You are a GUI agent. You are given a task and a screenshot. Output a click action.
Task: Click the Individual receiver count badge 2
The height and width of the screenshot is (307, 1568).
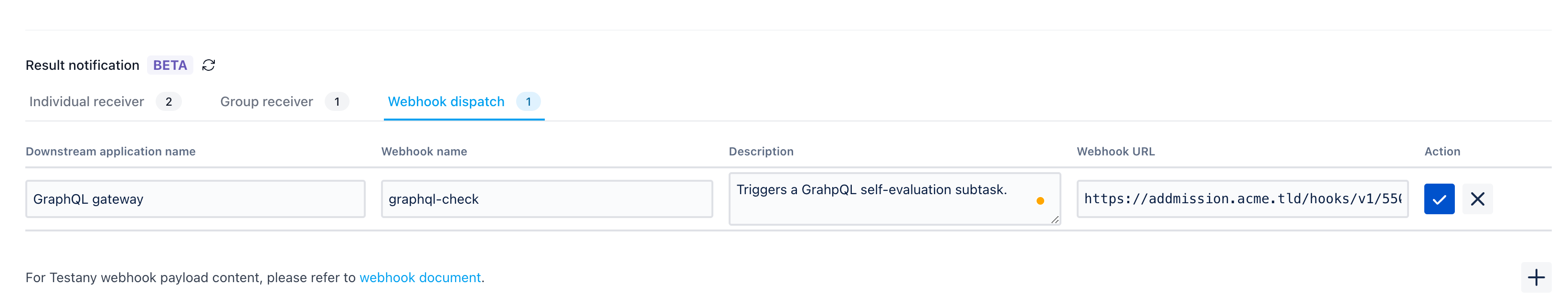click(x=169, y=102)
